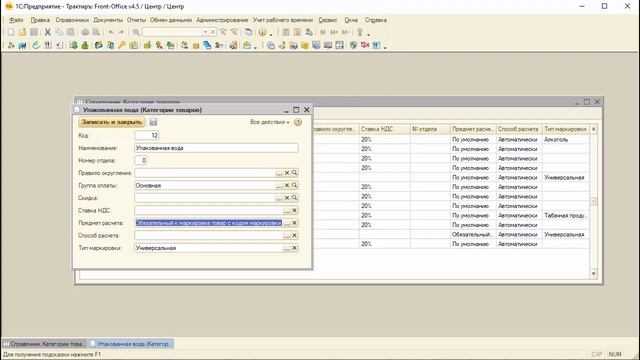Open lookup magnifier for Правило округления

point(294,173)
